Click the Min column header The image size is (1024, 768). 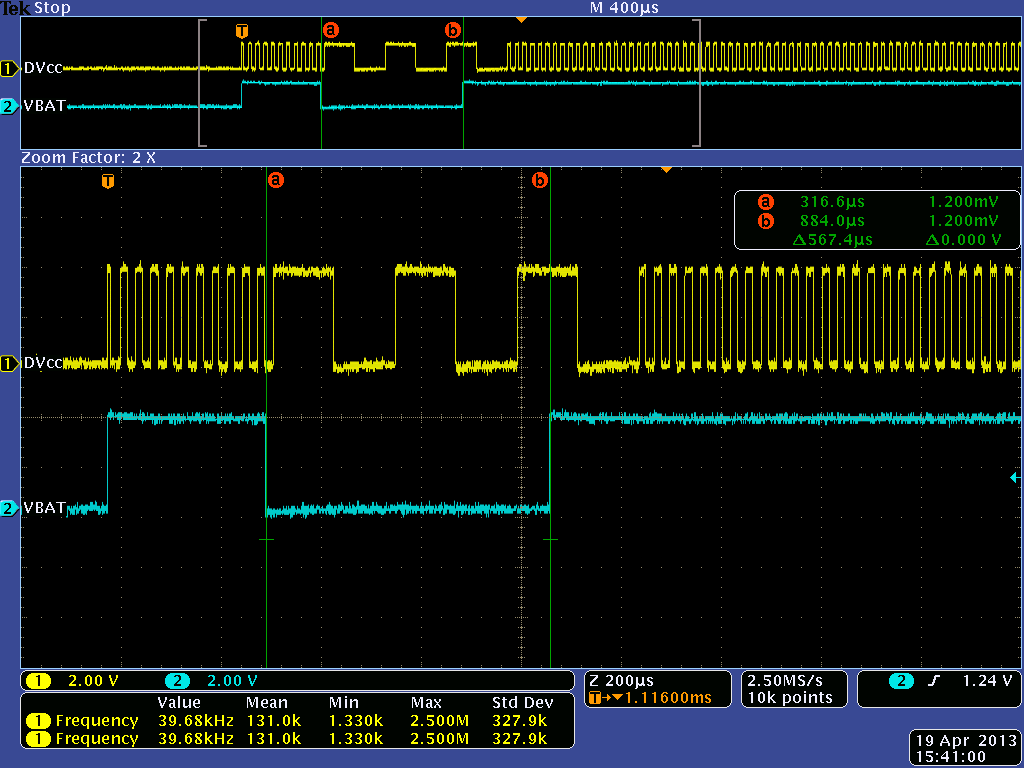coord(344,703)
